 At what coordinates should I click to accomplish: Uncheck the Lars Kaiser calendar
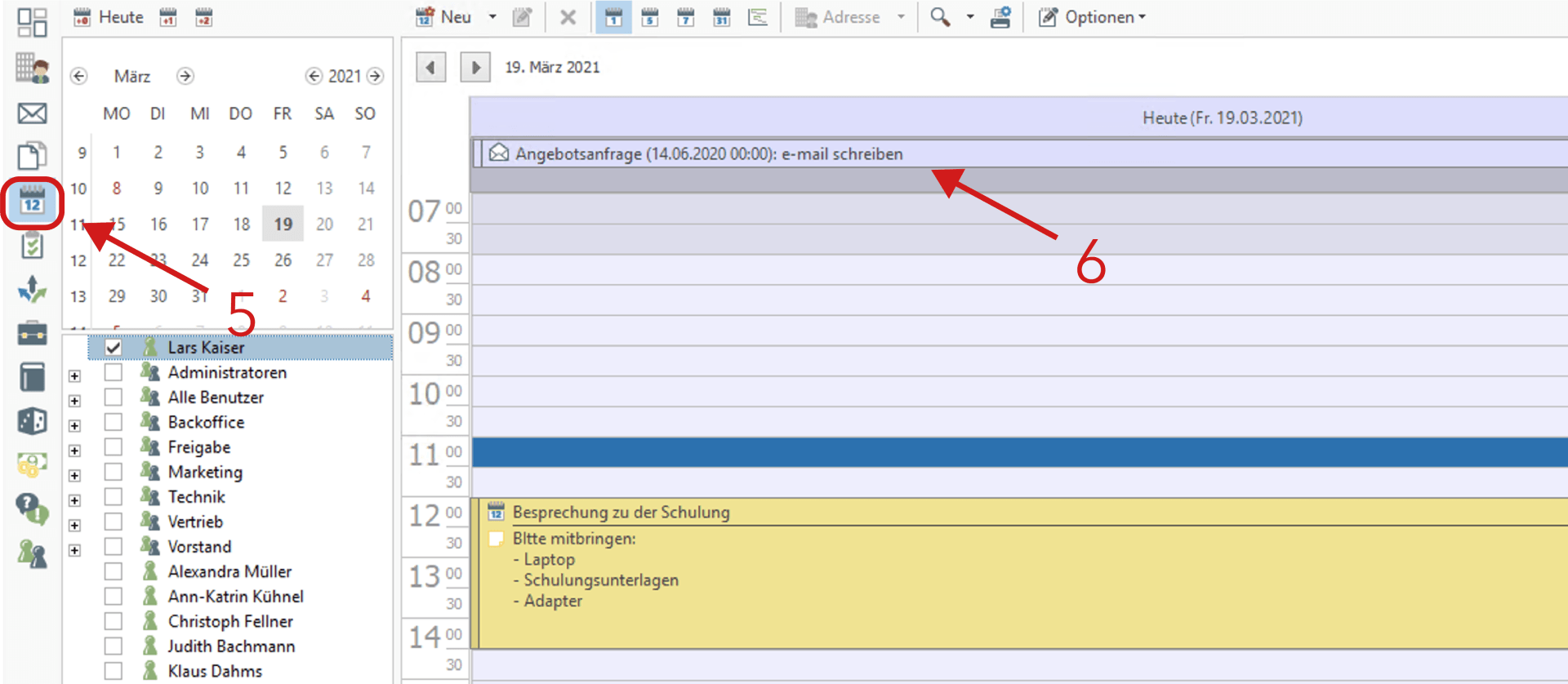click(x=114, y=348)
